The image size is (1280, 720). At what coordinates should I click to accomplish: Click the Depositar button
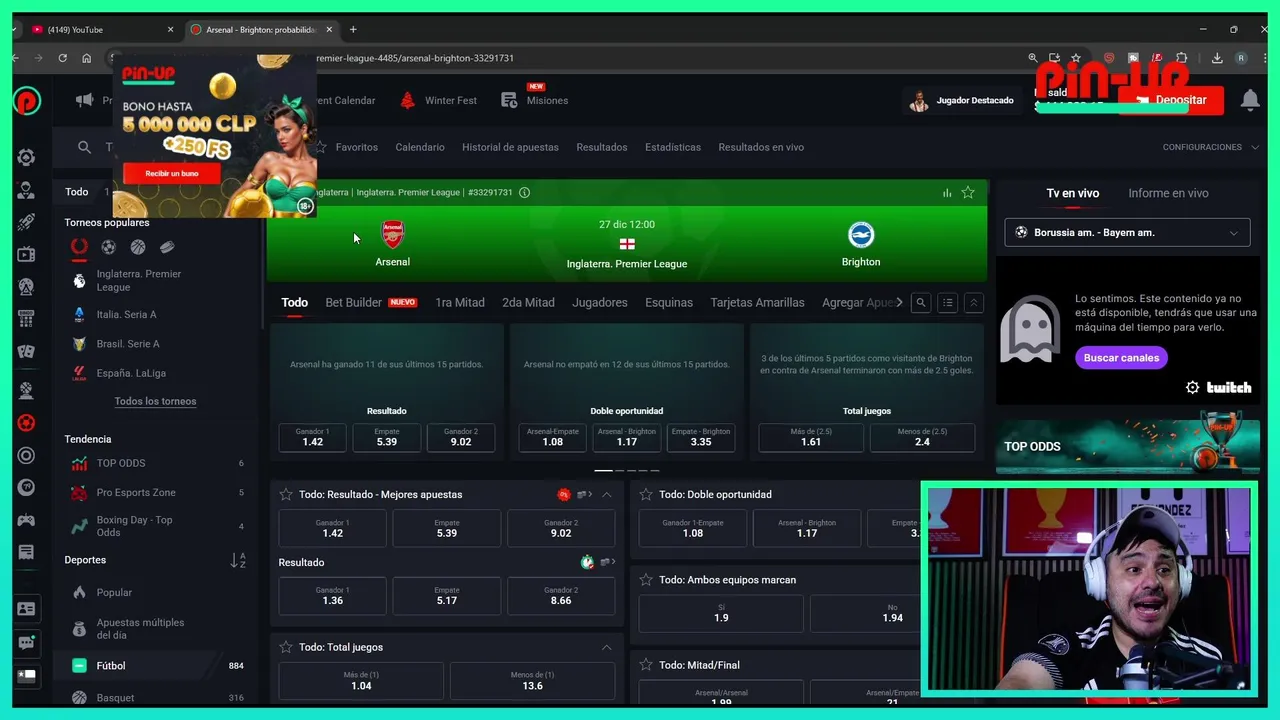coord(1171,100)
